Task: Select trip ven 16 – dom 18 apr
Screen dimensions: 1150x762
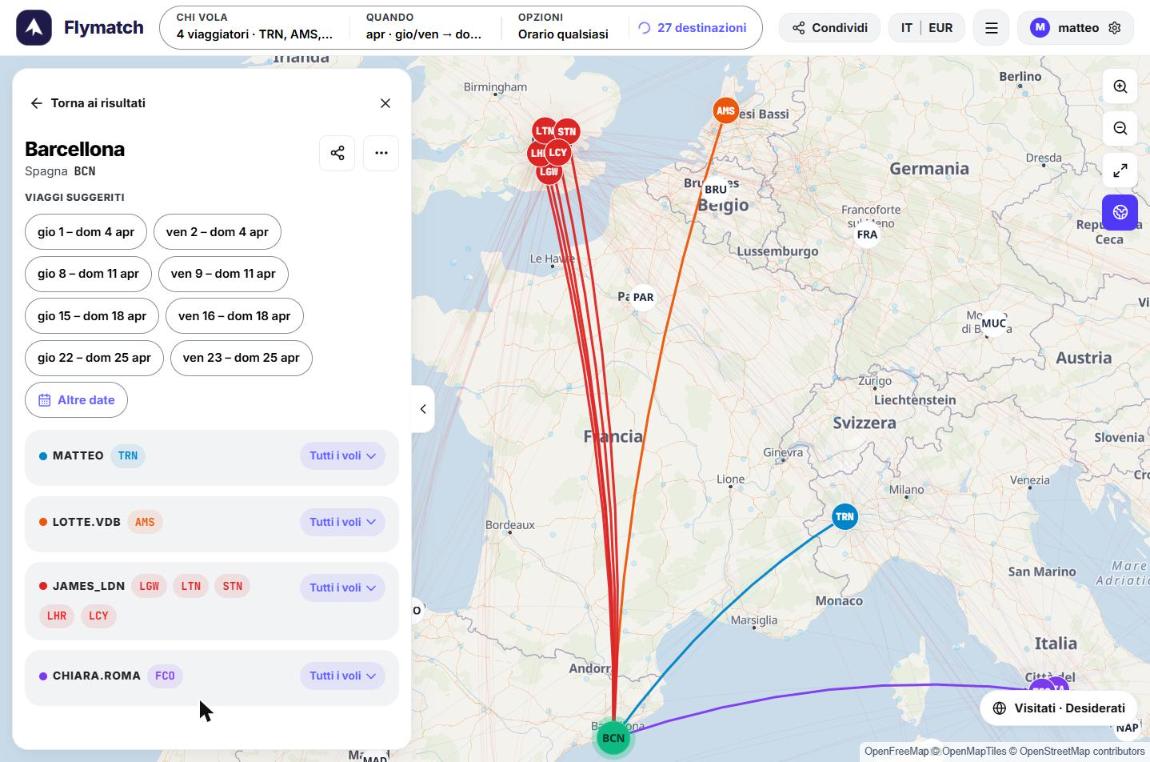Action: (235, 316)
